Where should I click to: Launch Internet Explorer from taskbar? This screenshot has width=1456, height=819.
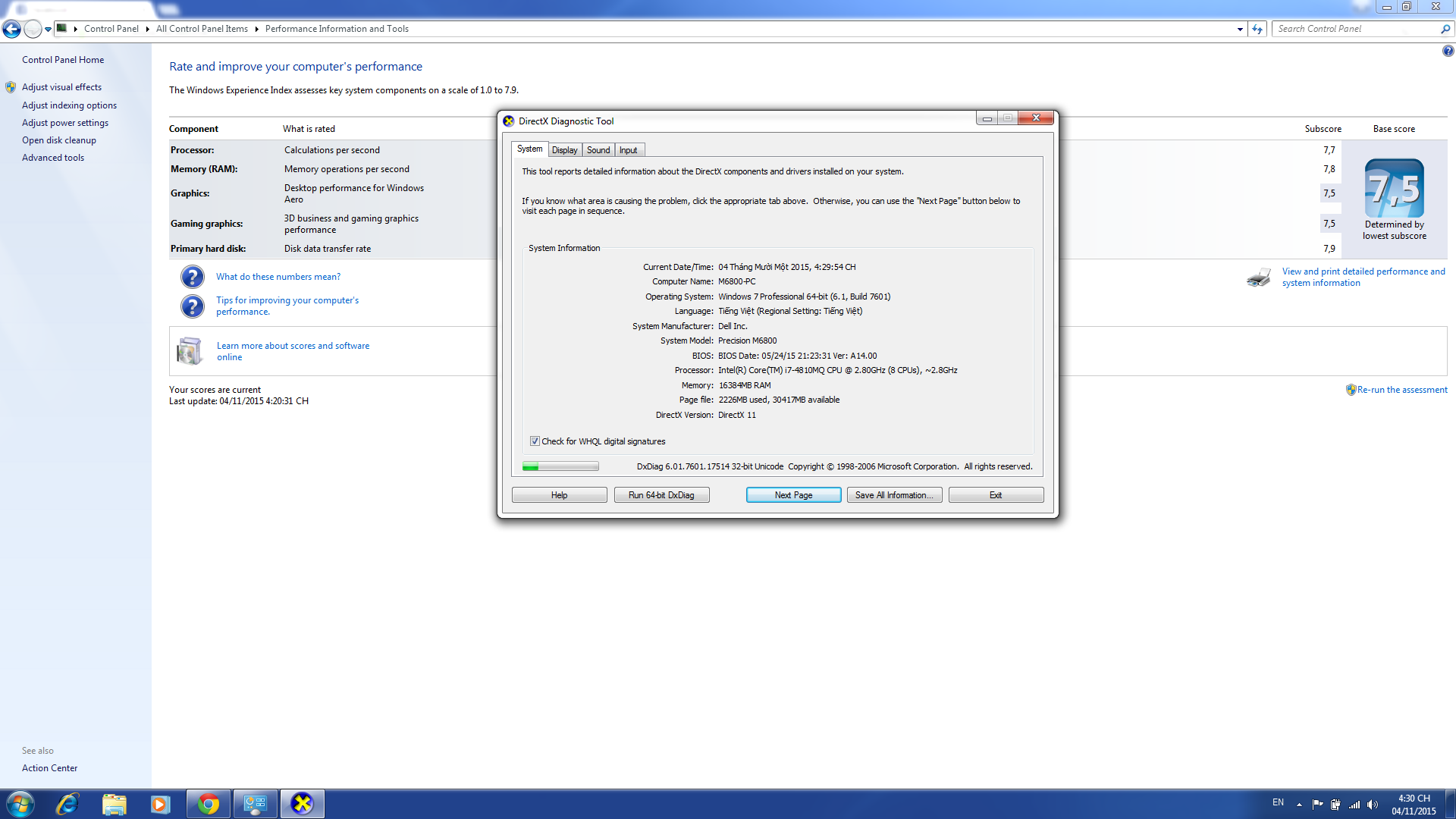67,804
